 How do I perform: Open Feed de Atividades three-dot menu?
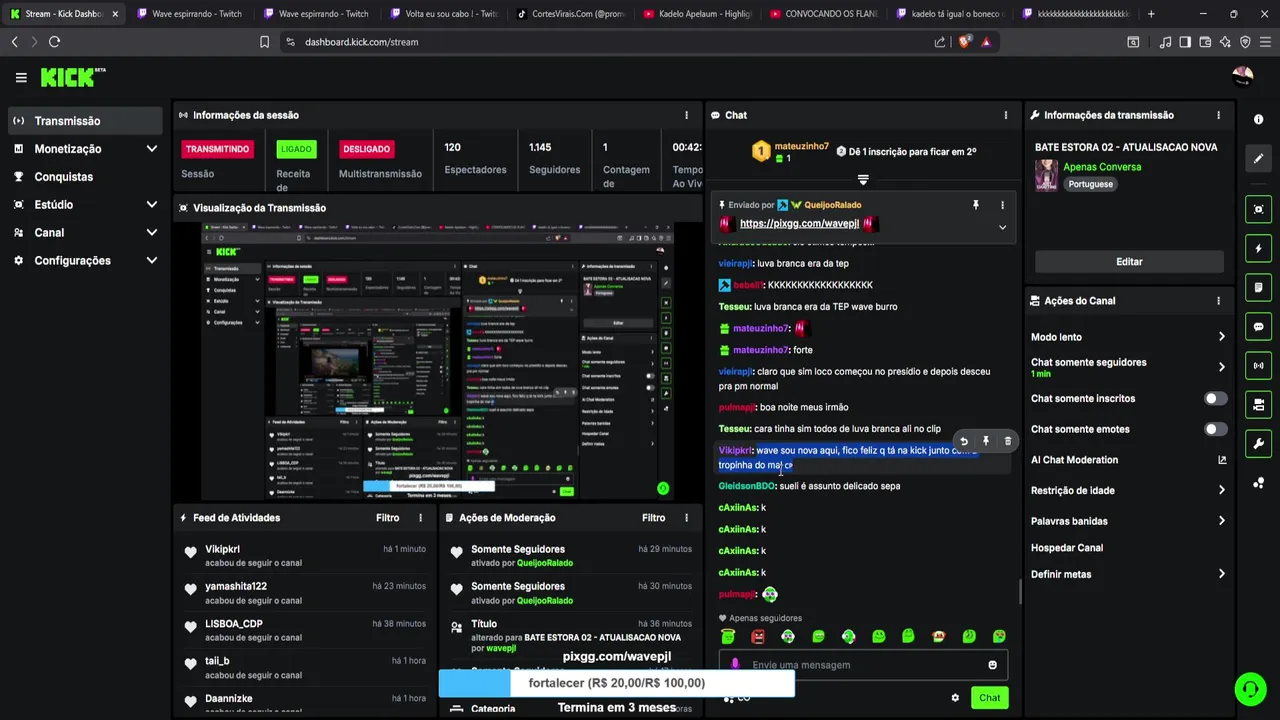420,518
